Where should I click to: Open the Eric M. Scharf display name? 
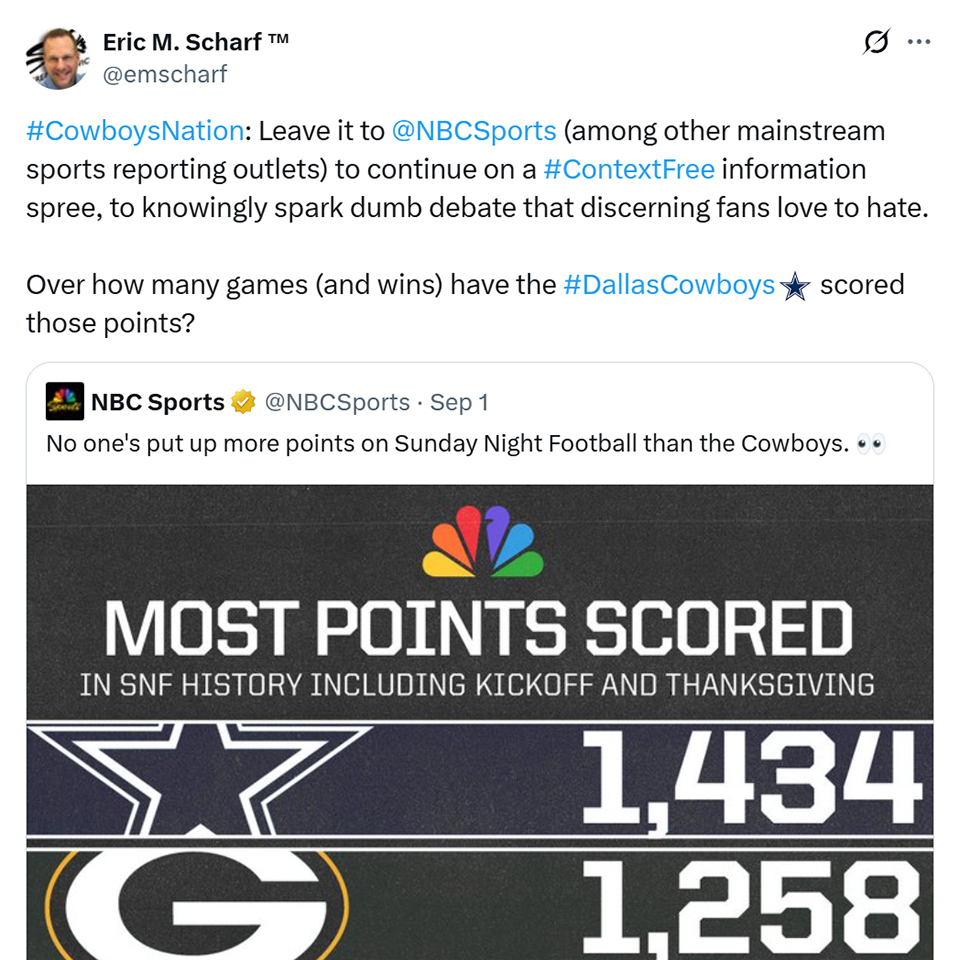[x=196, y=42]
